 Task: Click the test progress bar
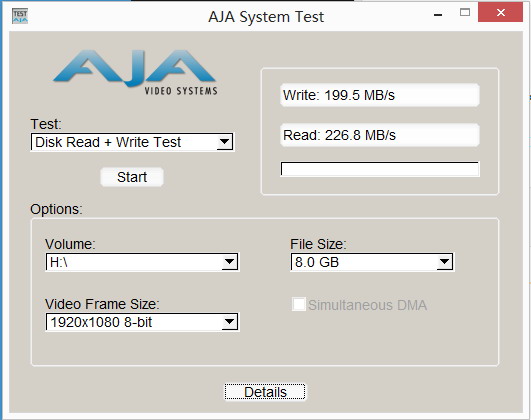tap(380, 169)
